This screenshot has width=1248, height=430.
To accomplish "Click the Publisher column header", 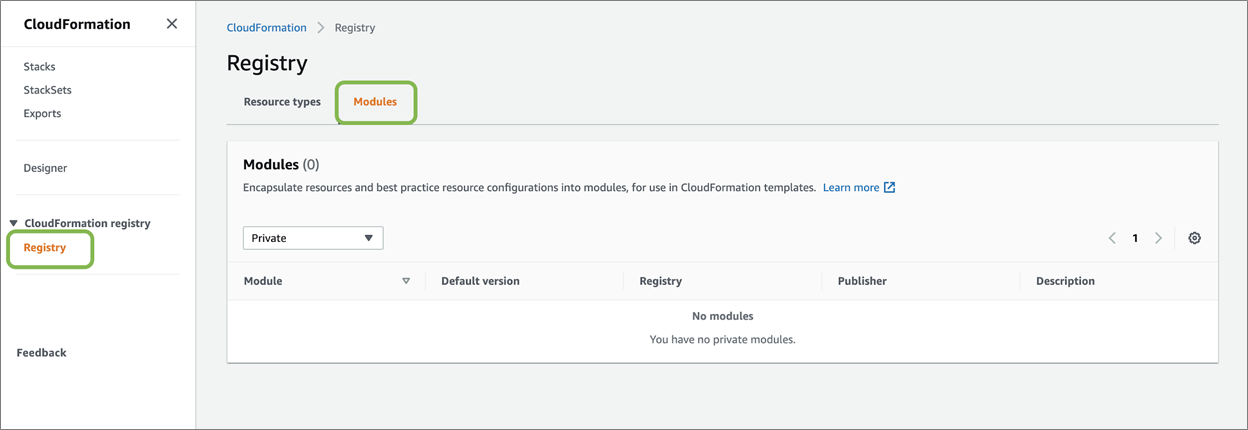I will coord(862,281).
